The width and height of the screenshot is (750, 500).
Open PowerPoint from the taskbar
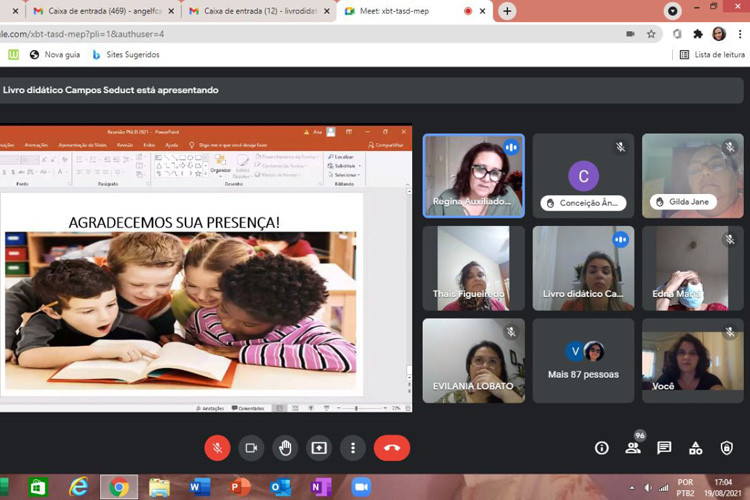(240, 487)
